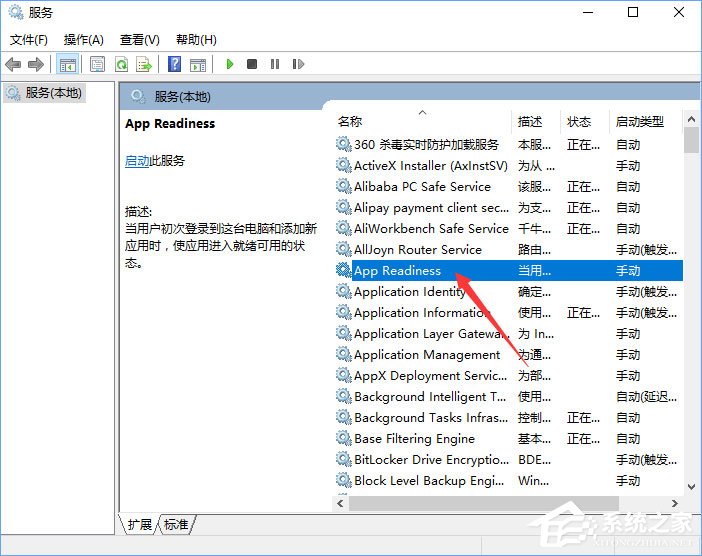Click gear icon of ActiveX Installer row
This screenshot has width=702, height=556.
pos(344,165)
